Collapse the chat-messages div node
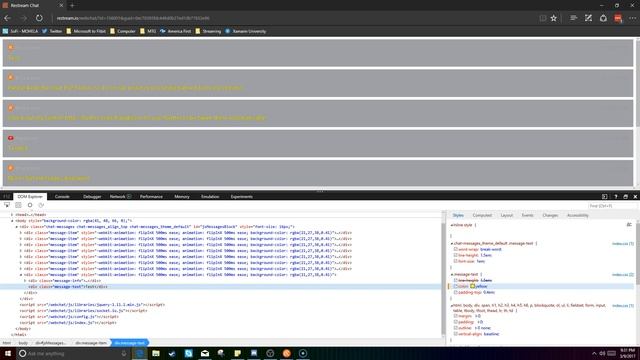This screenshot has height=360, width=640. click(16, 227)
